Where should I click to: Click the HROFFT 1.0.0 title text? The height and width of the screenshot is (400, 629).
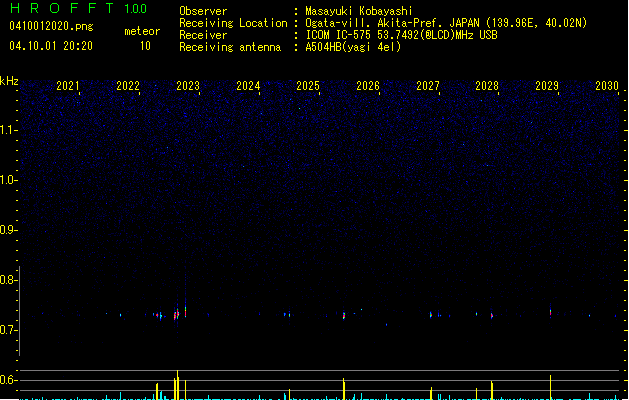click(79, 8)
